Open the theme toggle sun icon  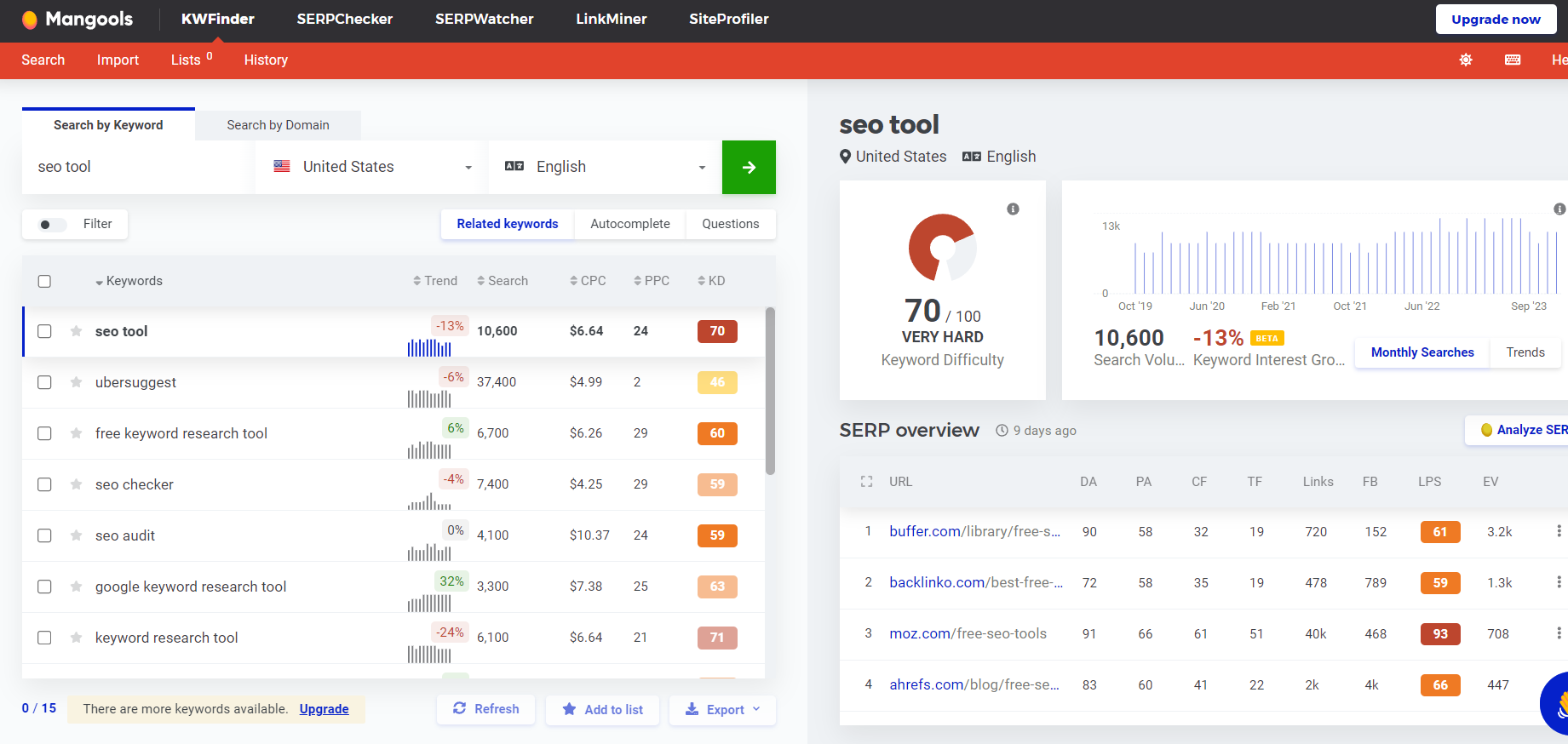click(x=1466, y=60)
